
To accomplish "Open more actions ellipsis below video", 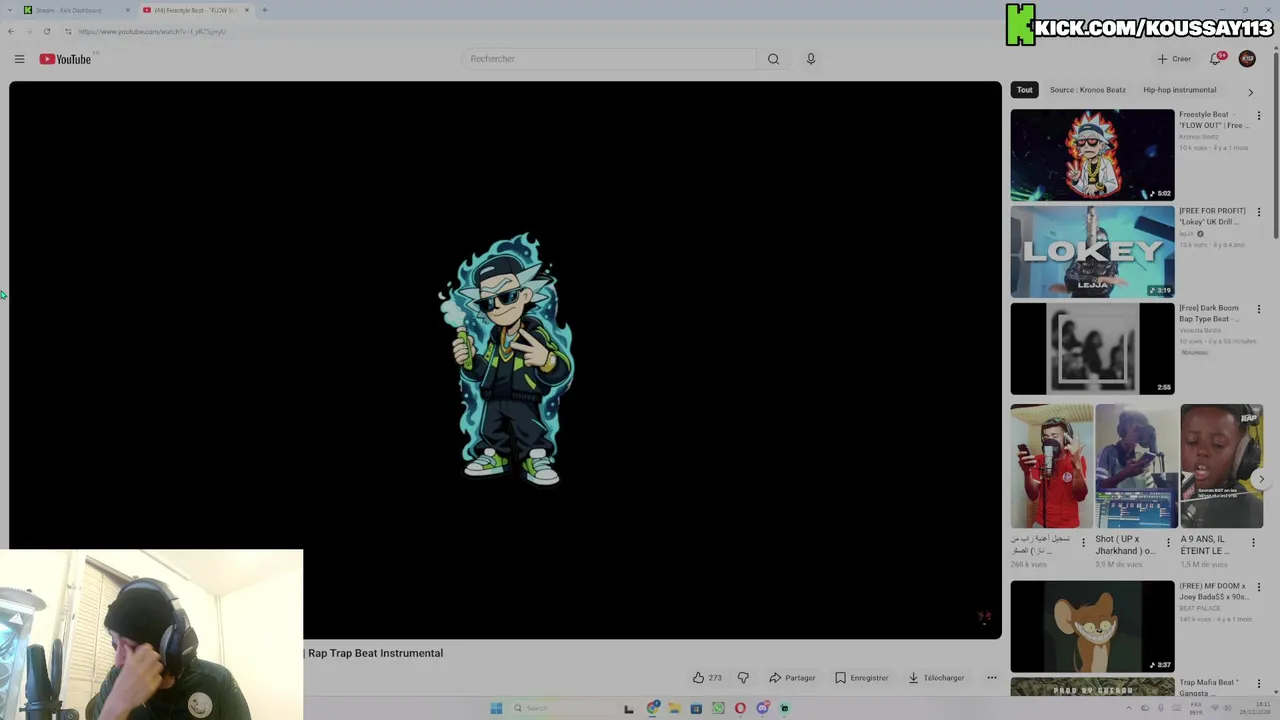I will pos(992,678).
